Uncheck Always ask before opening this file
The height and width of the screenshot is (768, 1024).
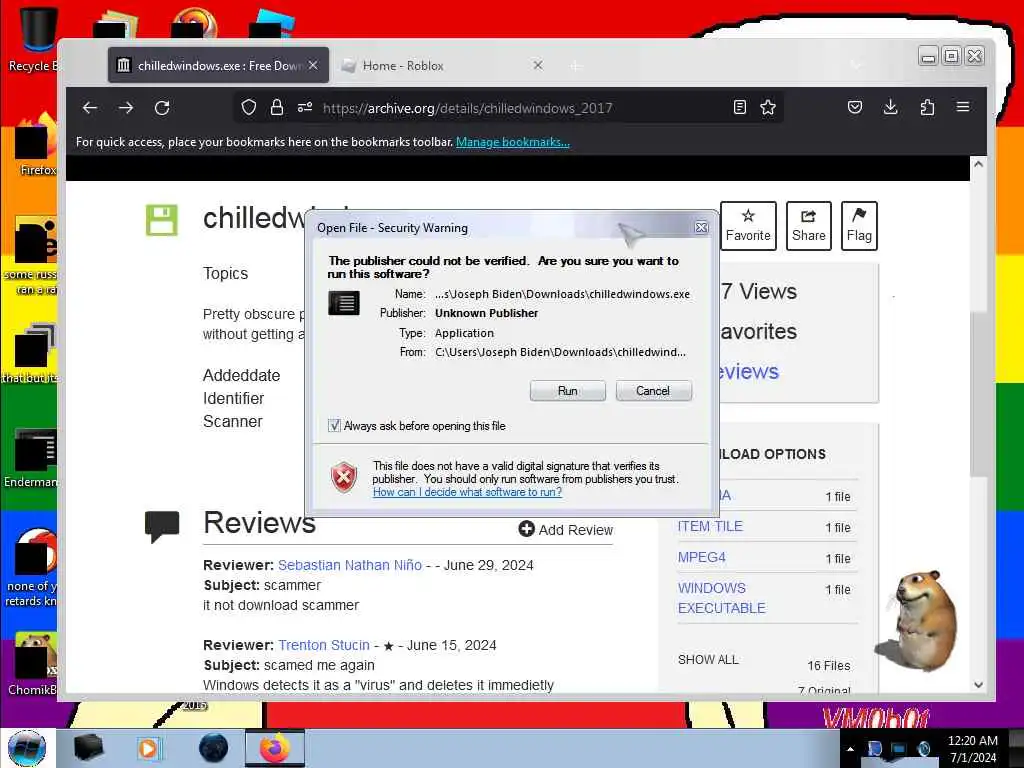click(334, 426)
